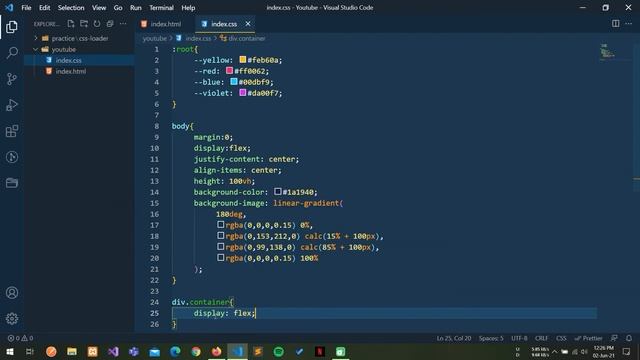Open the Manage gear in activity bar
Viewport: 640px width, 360px height.
(12, 318)
